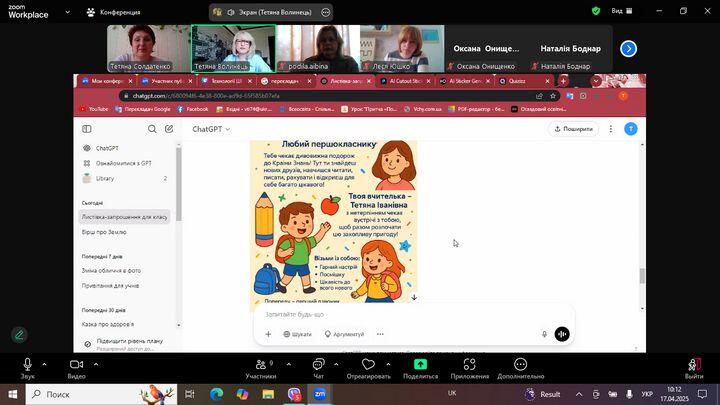The image size is (720, 405).
Task: Start voice mode with the black round button
Action: [562, 334]
